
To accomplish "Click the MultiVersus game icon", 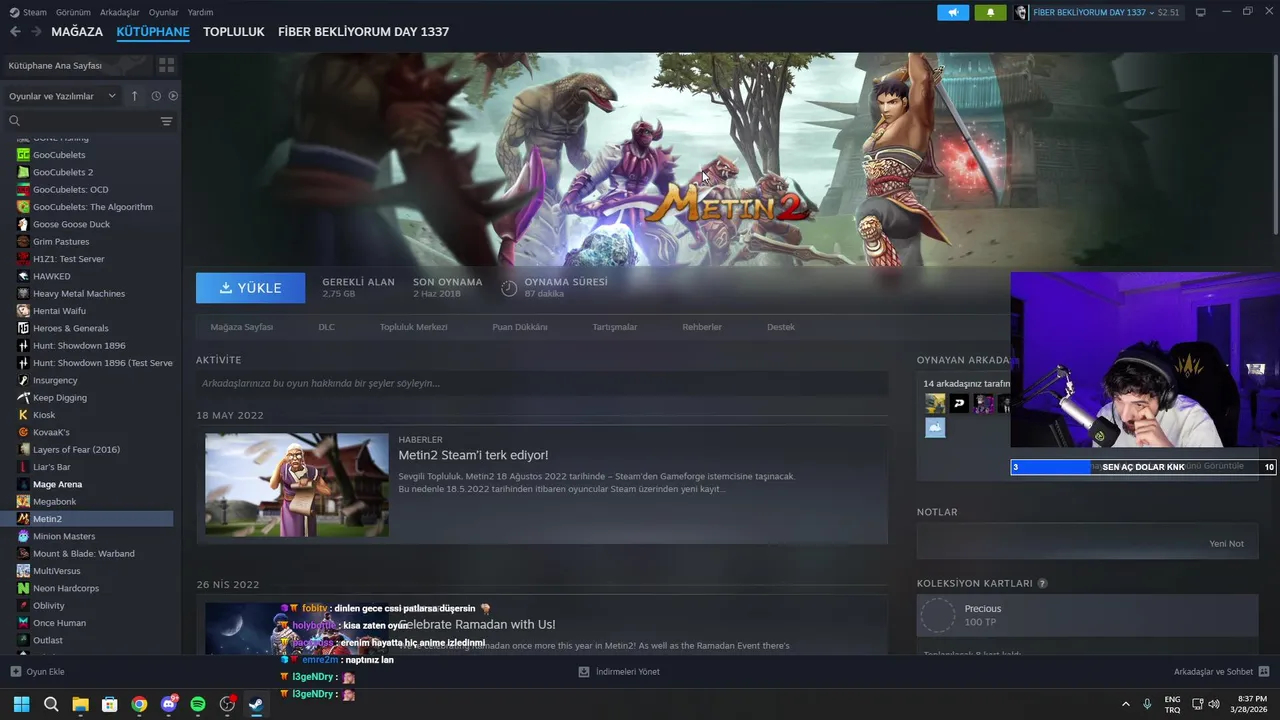I will point(23,571).
